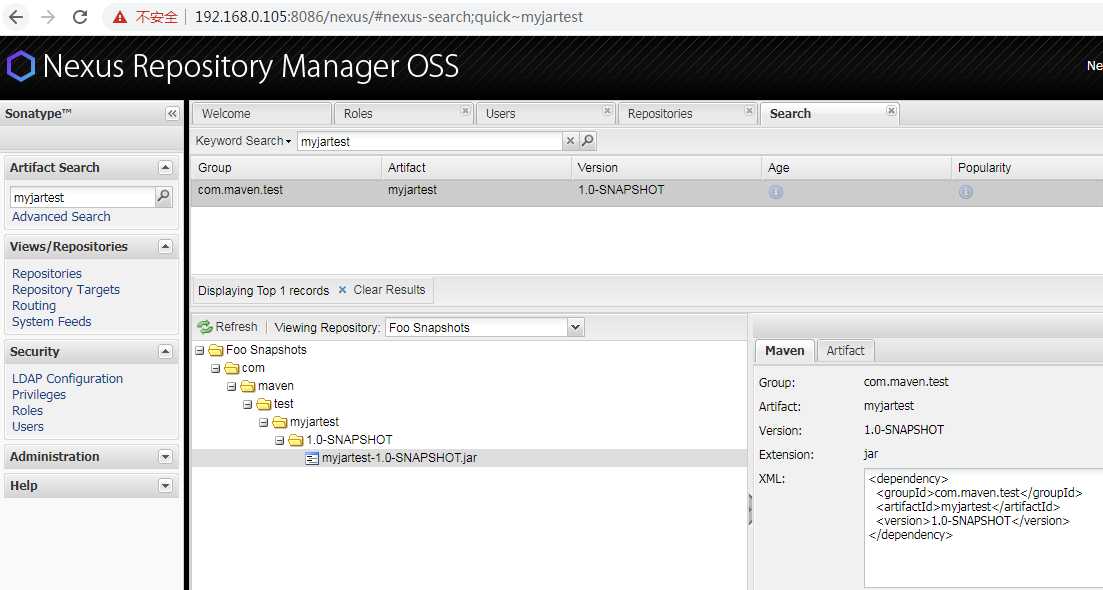The width and height of the screenshot is (1103, 590).
Task: Open the Advanced Search link
Action: point(61,217)
